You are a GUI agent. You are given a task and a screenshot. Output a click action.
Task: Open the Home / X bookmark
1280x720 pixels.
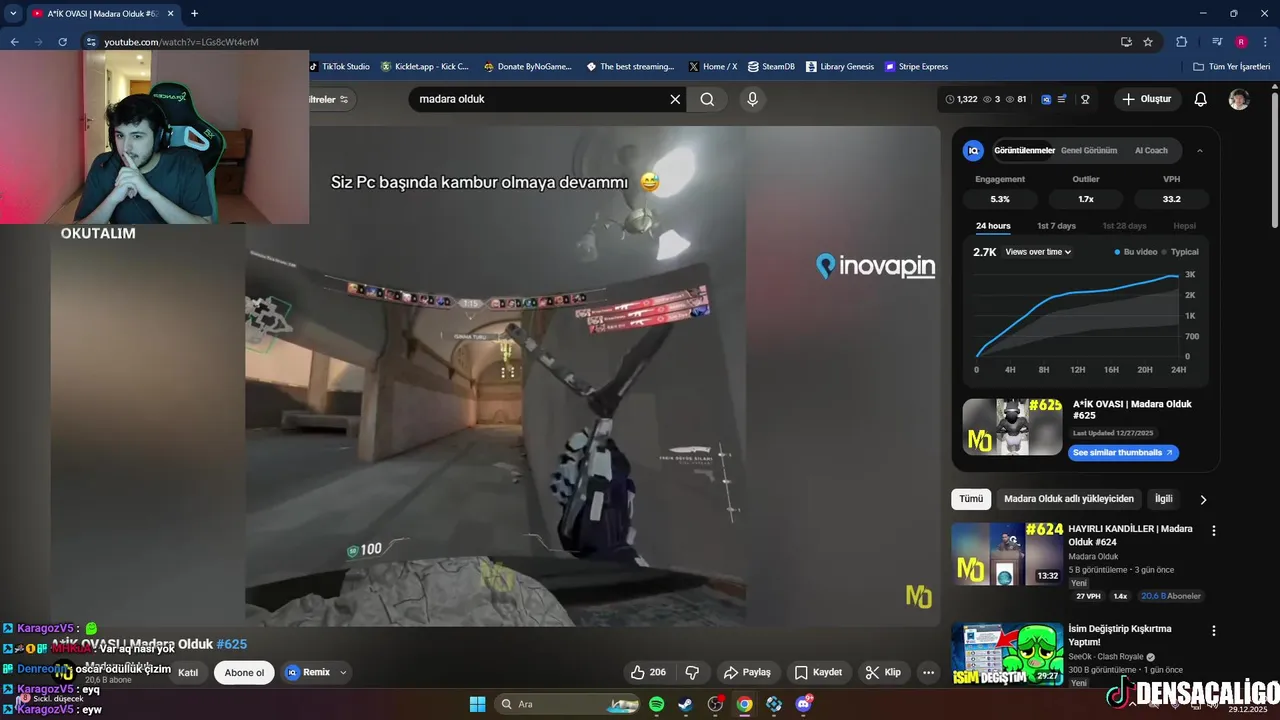(x=712, y=67)
